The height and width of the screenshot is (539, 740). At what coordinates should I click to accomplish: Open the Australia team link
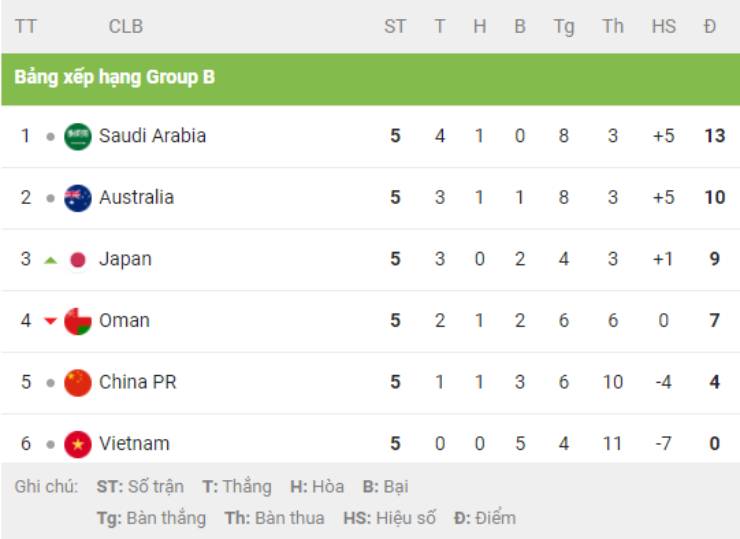[x=136, y=197]
